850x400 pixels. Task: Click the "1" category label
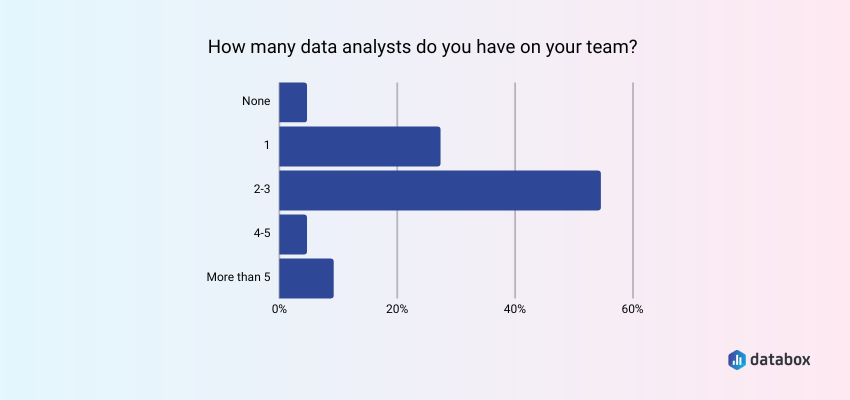pyautogui.click(x=267, y=146)
